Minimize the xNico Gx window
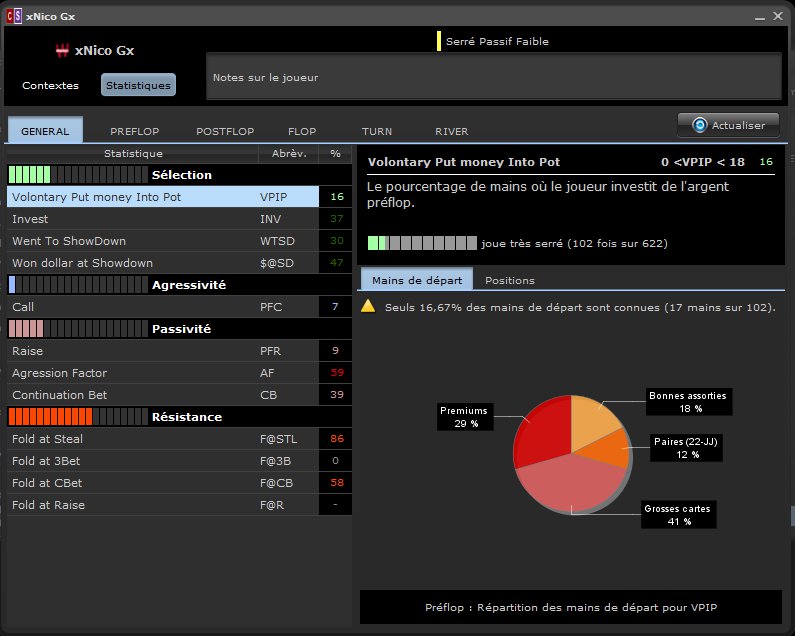The image size is (795, 636). point(760,17)
